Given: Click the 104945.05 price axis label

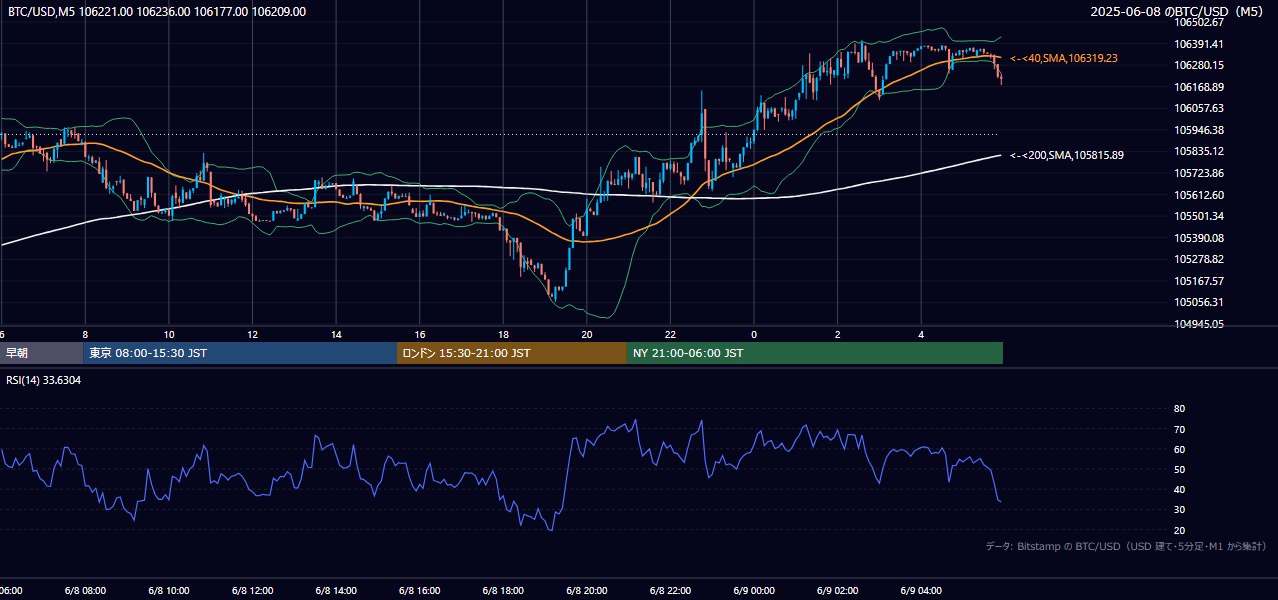Looking at the screenshot, I should [x=1200, y=324].
